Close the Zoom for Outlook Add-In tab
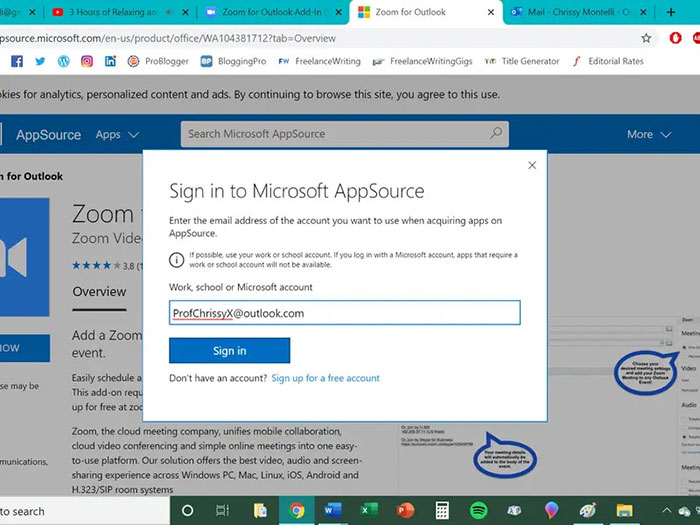700x525 pixels. click(339, 12)
